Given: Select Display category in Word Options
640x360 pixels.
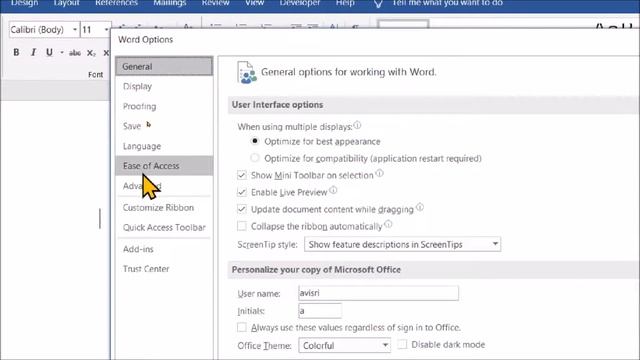Looking at the screenshot, I should pos(164,86).
